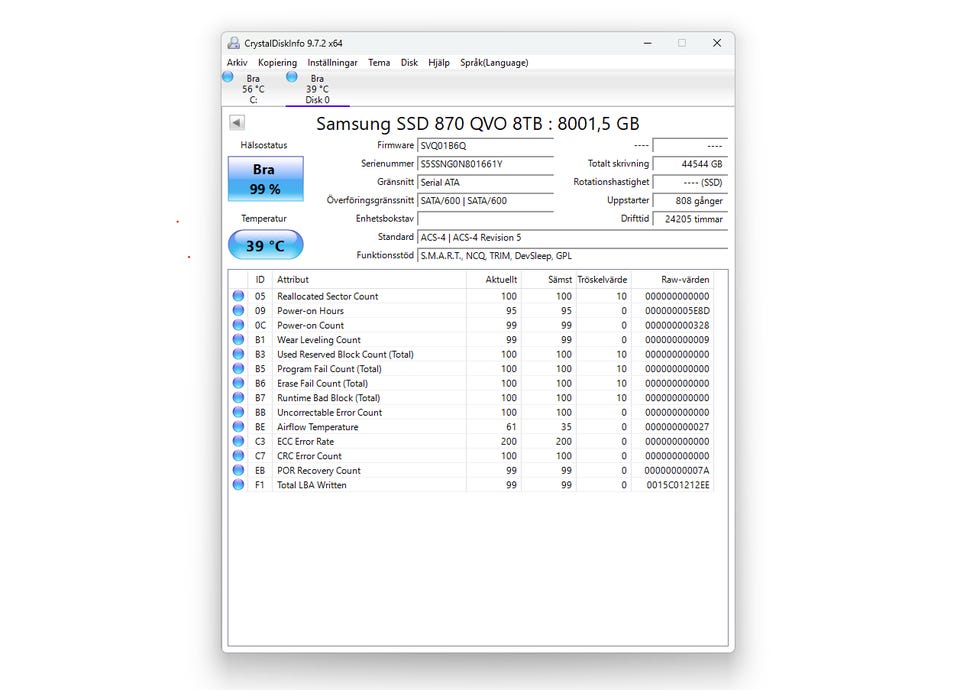Click the Standard field ACS-4 Revision 5
The width and height of the screenshot is (960, 690).
[x=572, y=238]
